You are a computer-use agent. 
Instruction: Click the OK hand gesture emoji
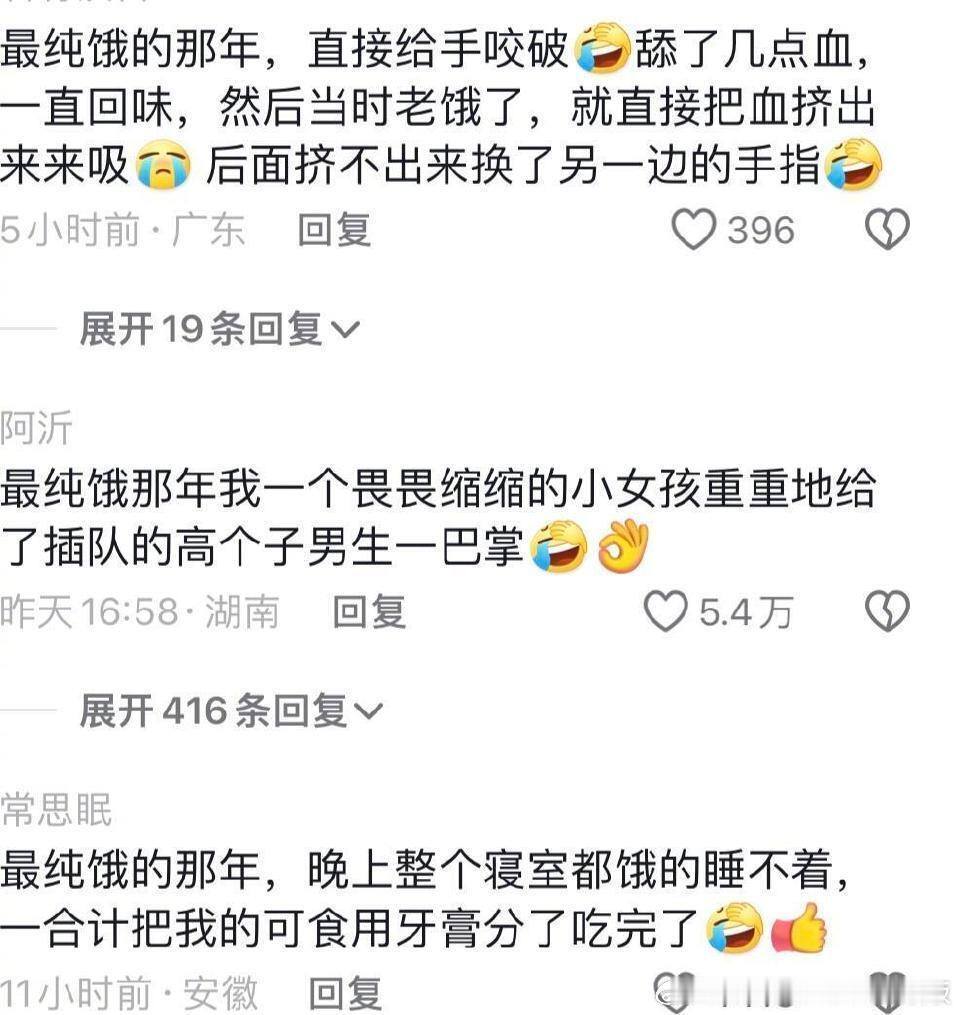[x=623, y=548]
